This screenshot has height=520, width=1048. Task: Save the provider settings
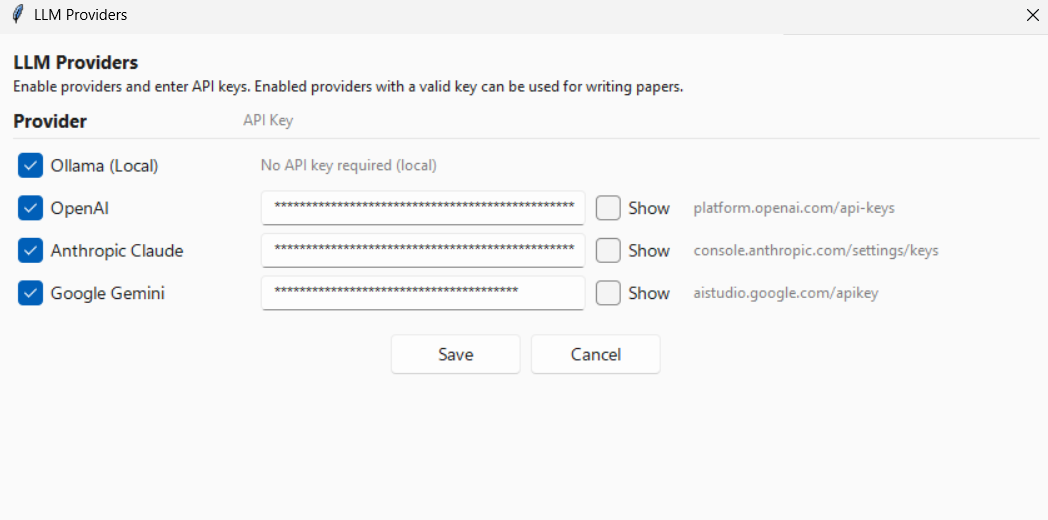[456, 354]
